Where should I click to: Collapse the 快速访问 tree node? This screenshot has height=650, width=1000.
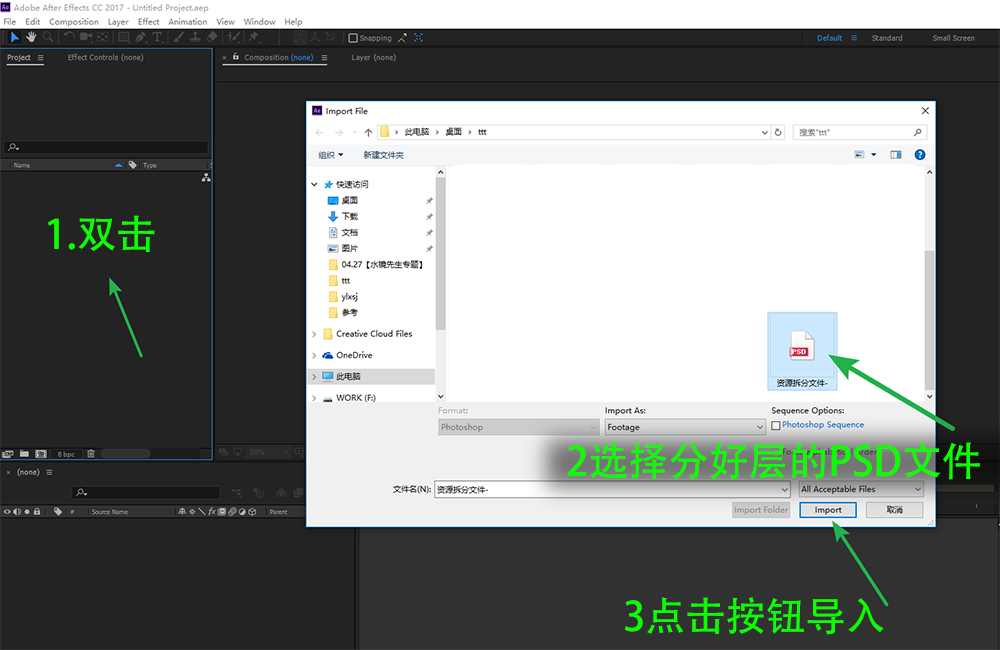(x=314, y=184)
